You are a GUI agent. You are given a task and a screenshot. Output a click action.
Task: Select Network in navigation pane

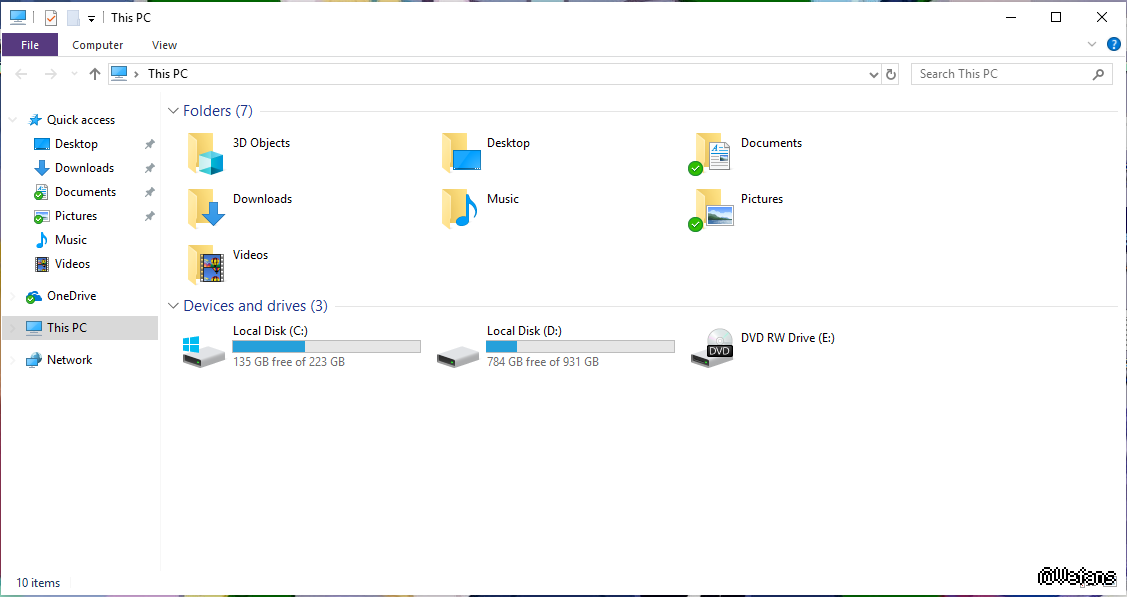(69, 360)
